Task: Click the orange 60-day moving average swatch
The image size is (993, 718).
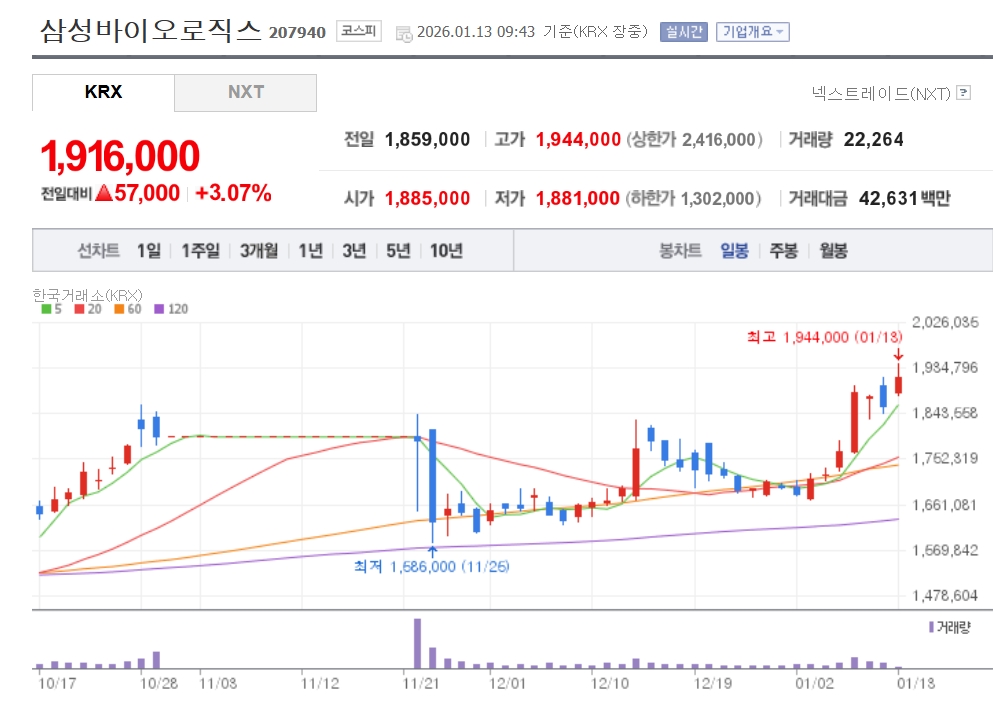Action: click(119, 309)
